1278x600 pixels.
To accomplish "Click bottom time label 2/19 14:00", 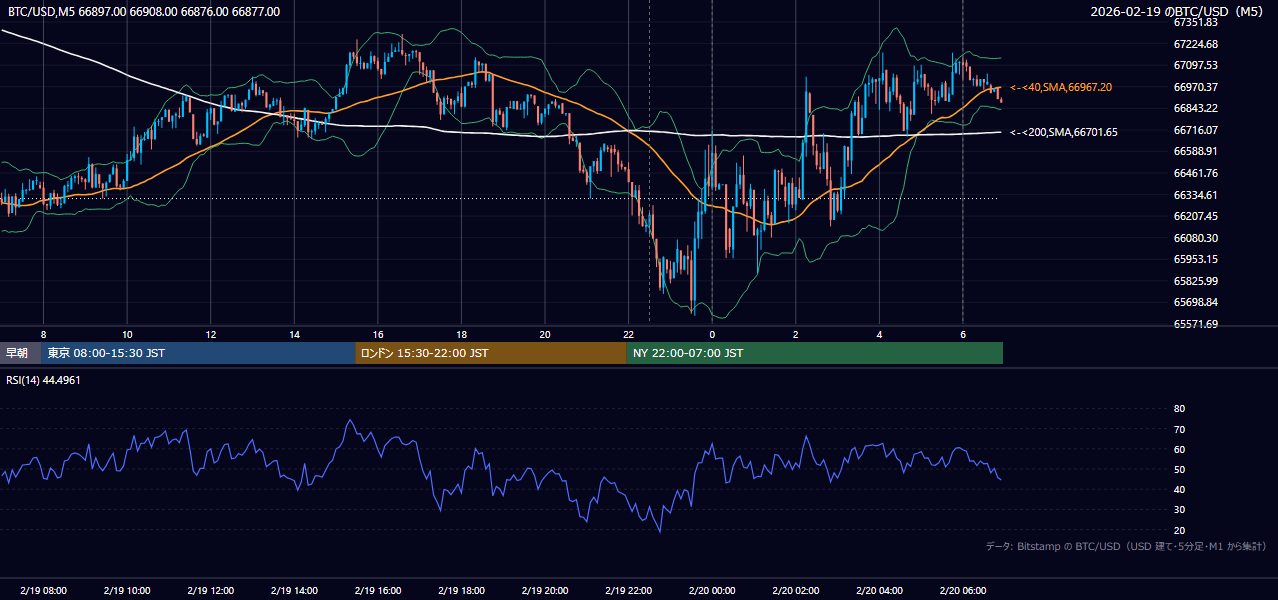I will [294, 591].
